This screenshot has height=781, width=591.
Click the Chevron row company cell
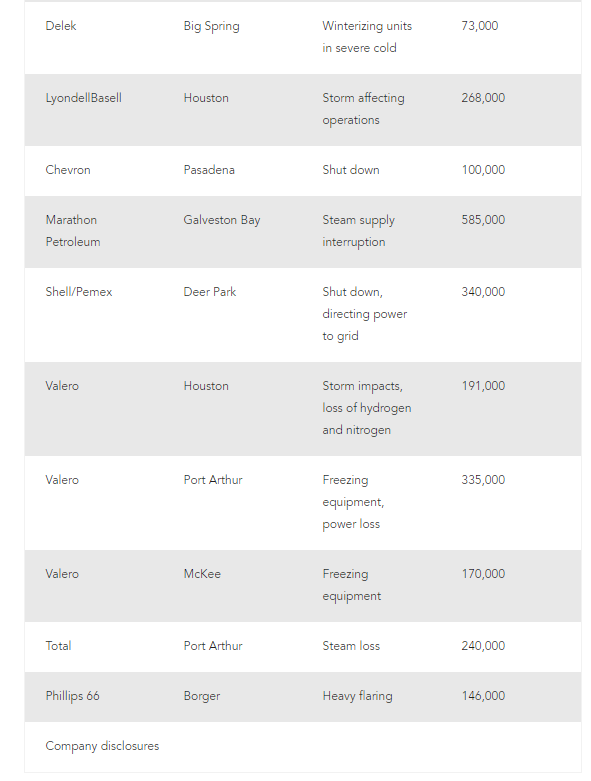(68, 170)
